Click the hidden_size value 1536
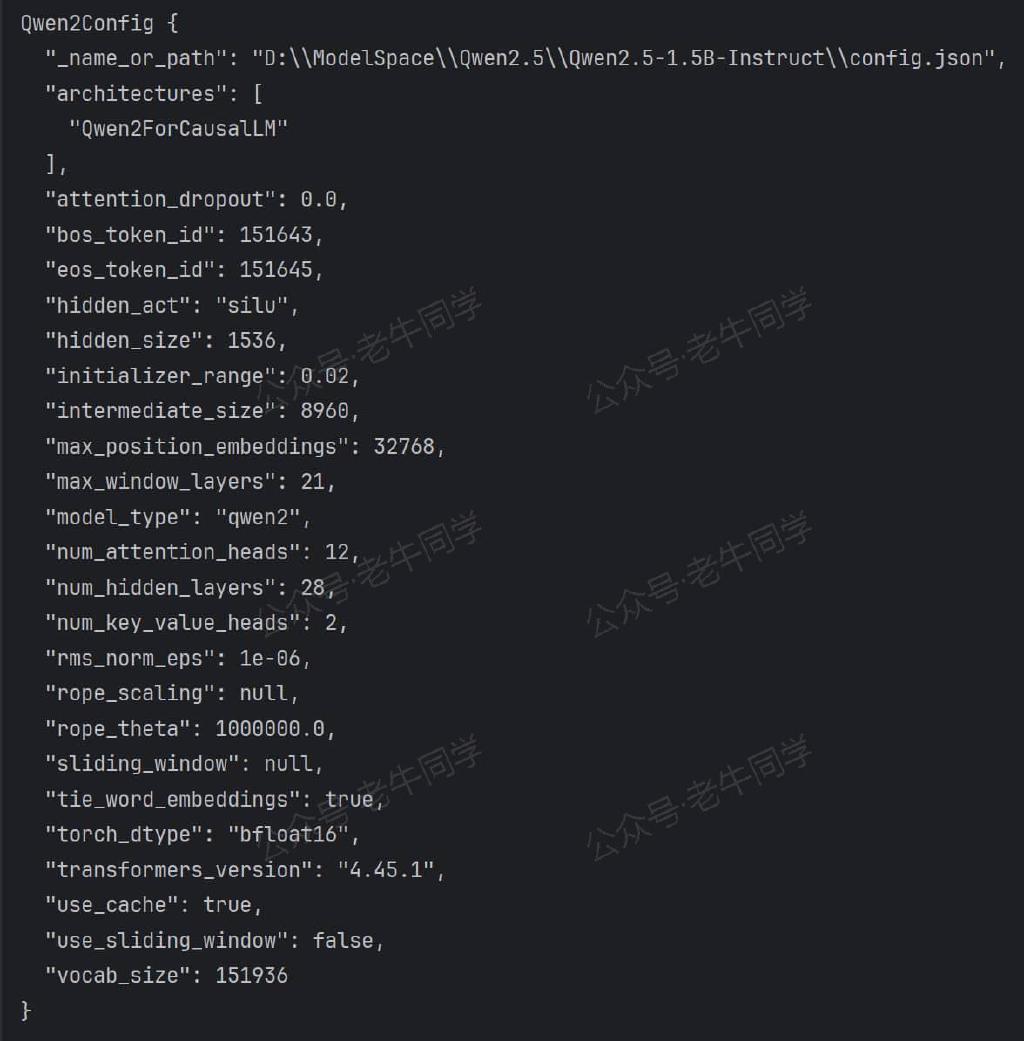The width and height of the screenshot is (1024, 1041). [251, 341]
